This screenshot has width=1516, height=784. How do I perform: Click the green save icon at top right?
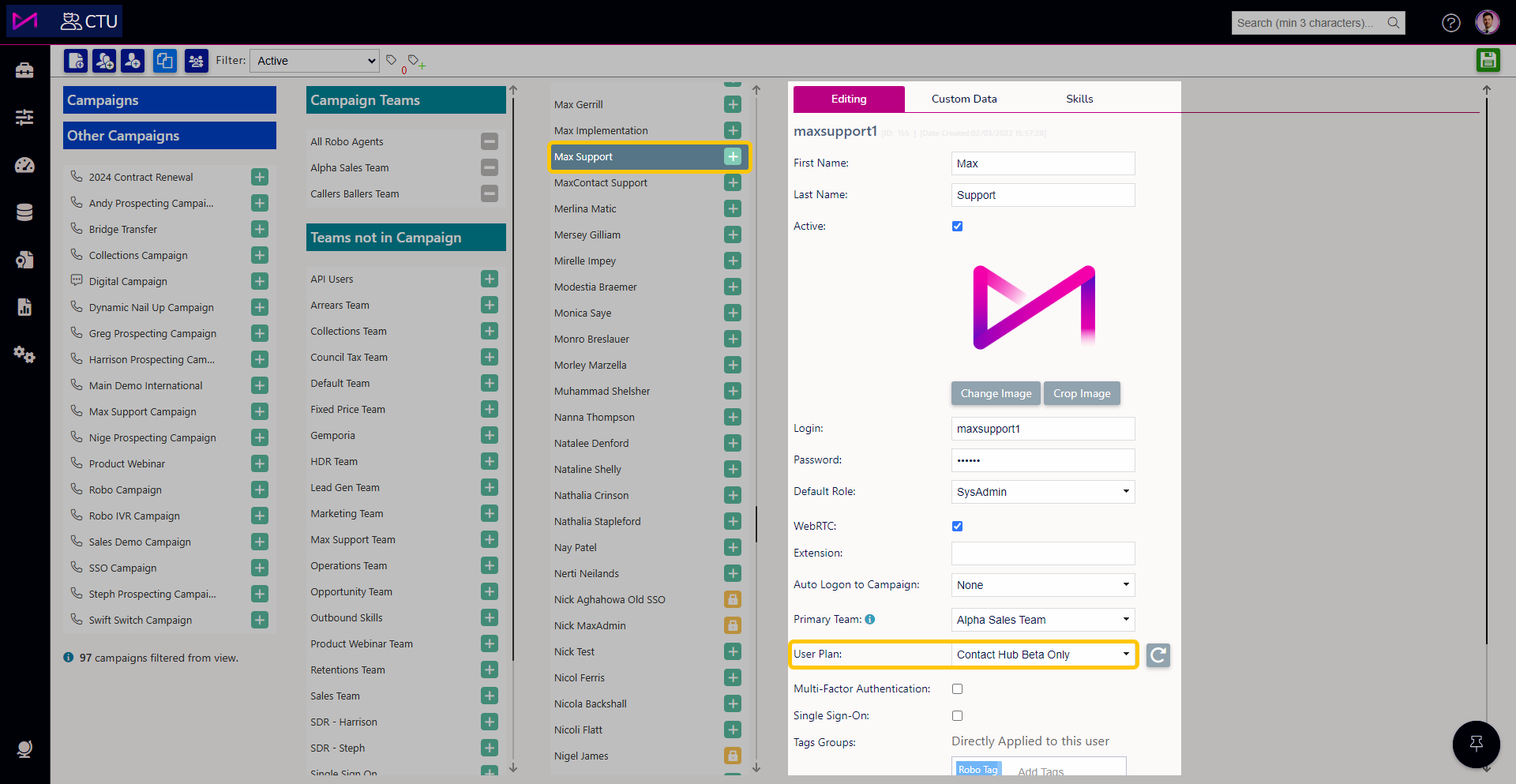pyautogui.click(x=1488, y=60)
